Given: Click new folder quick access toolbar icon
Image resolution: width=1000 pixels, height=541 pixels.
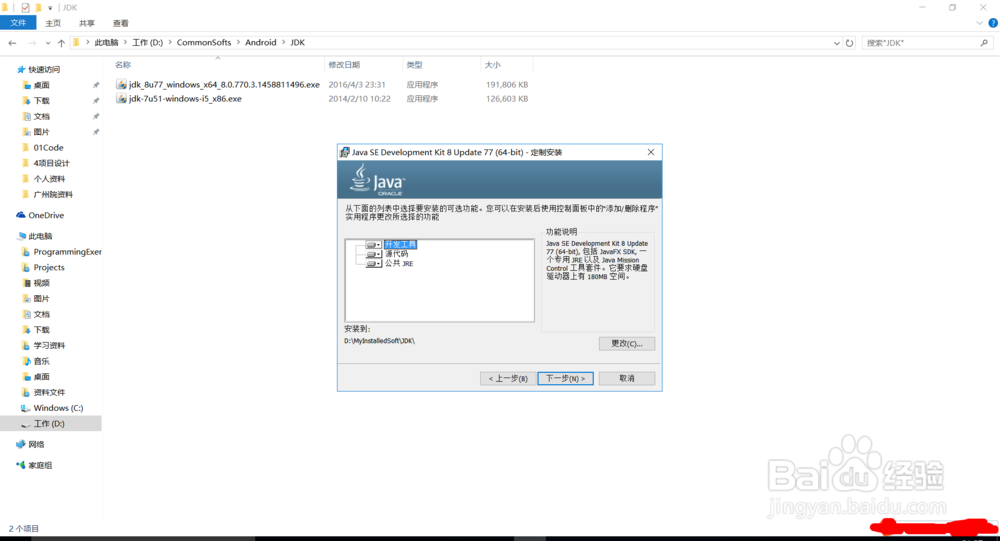Looking at the screenshot, I should click(38, 8).
